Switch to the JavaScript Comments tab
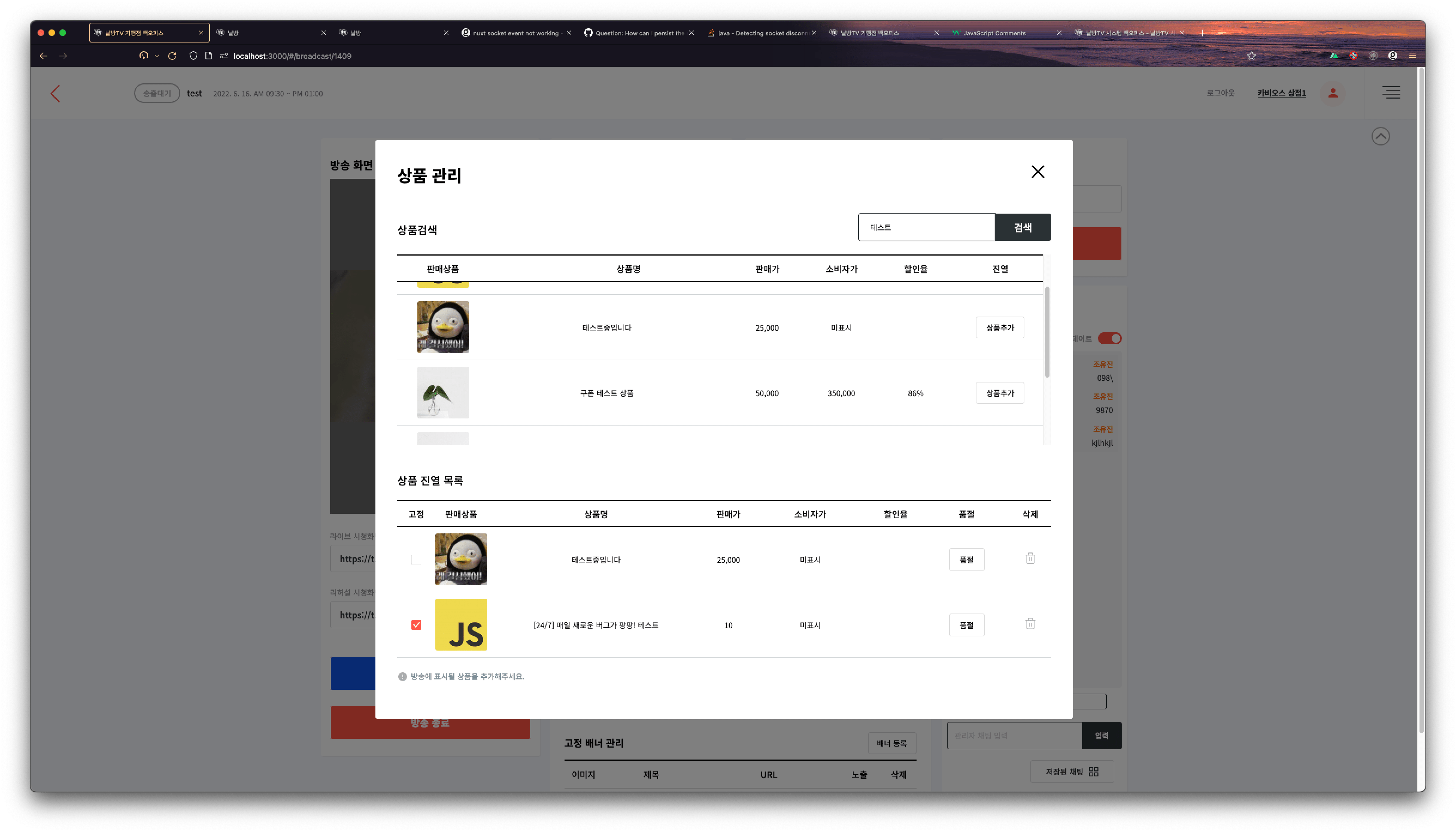This screenshot has height=832, width=1456. (994, 33)
